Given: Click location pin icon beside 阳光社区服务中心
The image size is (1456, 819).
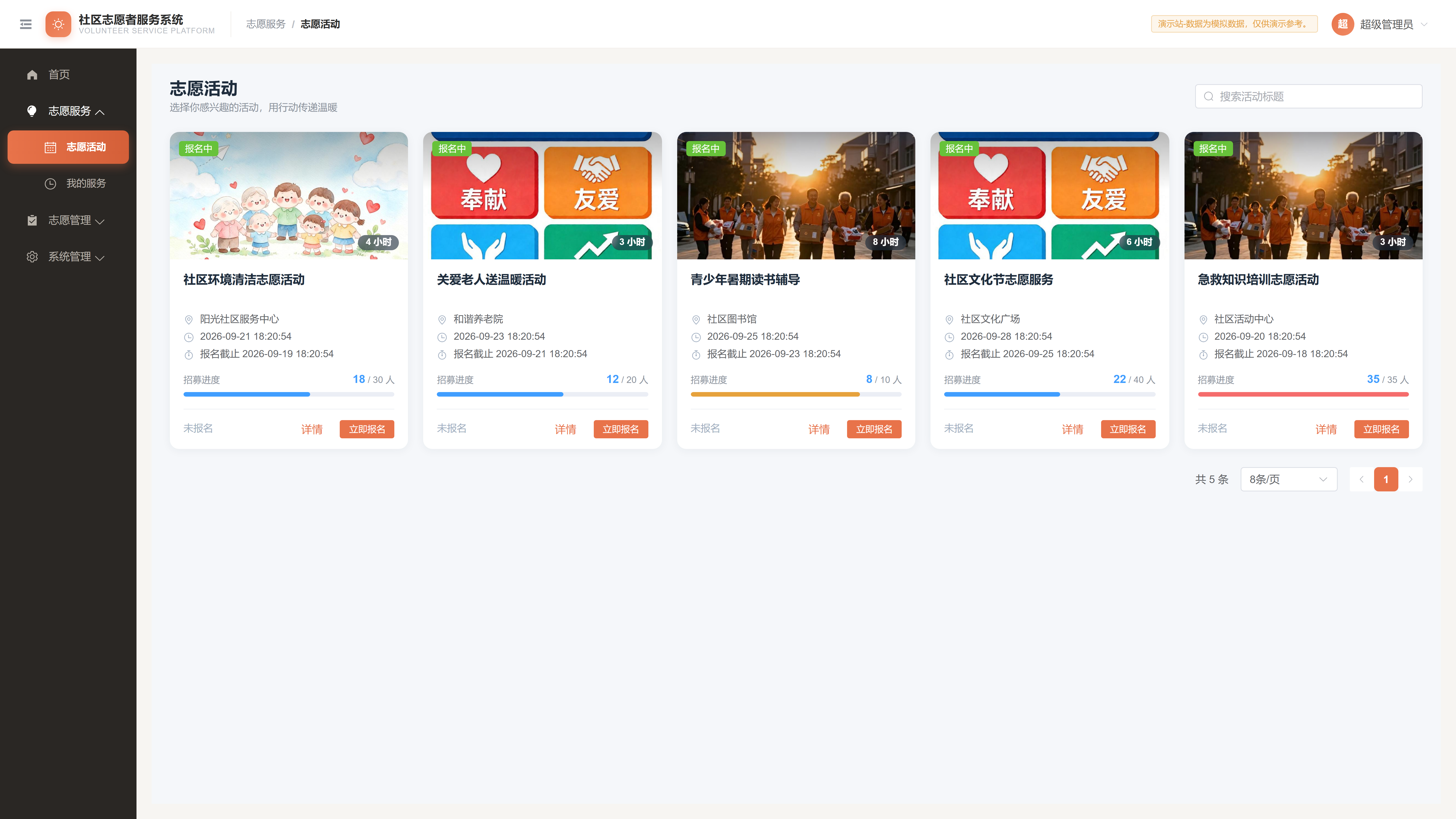Looking at the screenshot, I should pos(189,320).
